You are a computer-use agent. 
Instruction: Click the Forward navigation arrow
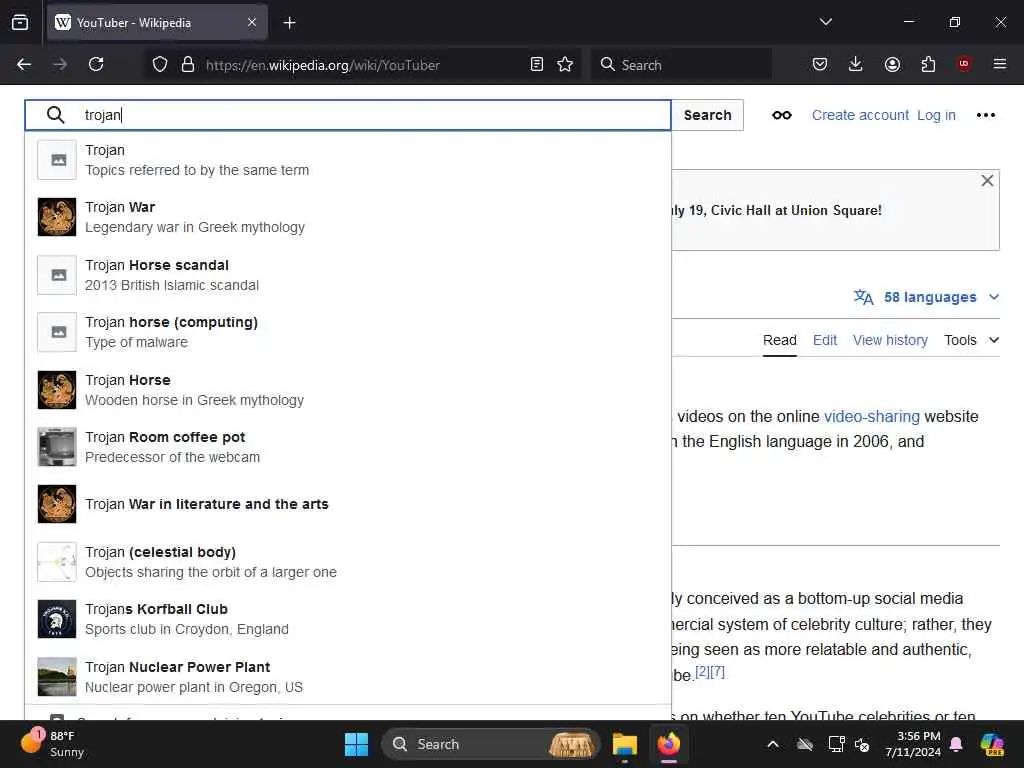pos(59,64)
